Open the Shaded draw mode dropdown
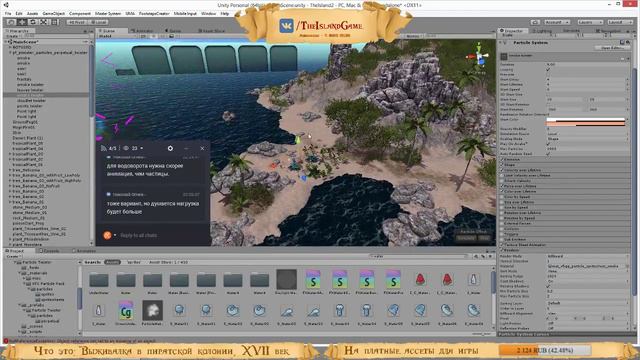The height and width of the screenshot is (360, 640). (x=118, y=36)
